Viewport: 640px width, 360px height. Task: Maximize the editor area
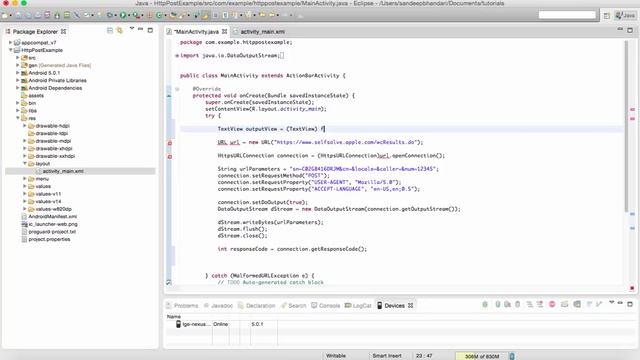[x=630, y=30]
